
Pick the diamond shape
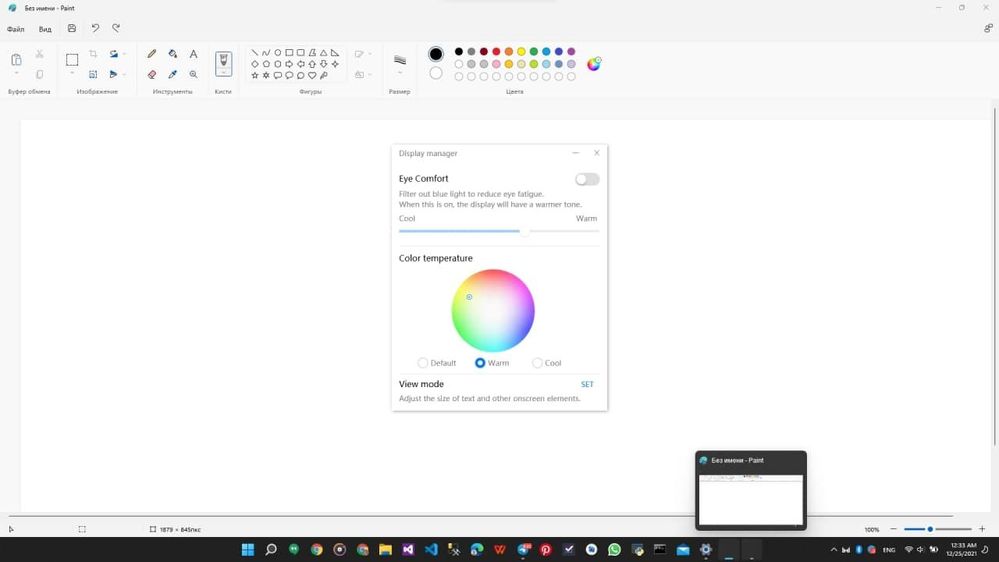point(255,64)
